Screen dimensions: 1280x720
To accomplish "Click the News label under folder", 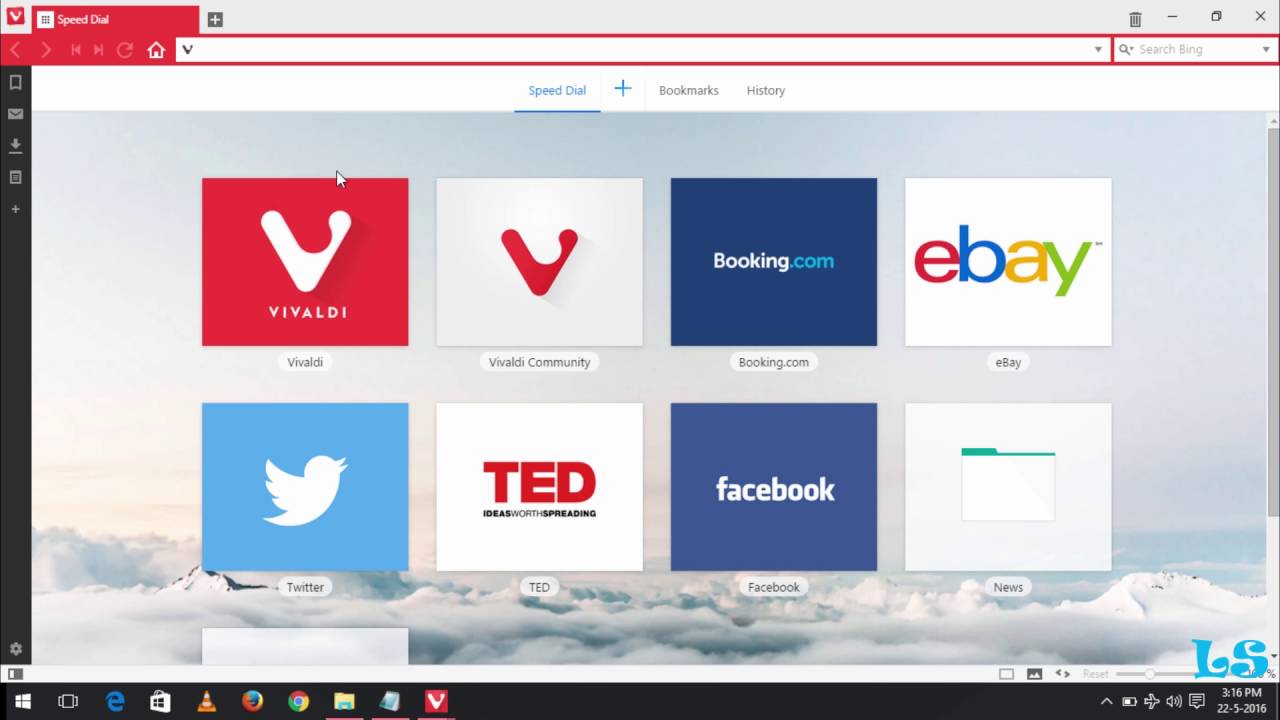I will pos(1008,587).
